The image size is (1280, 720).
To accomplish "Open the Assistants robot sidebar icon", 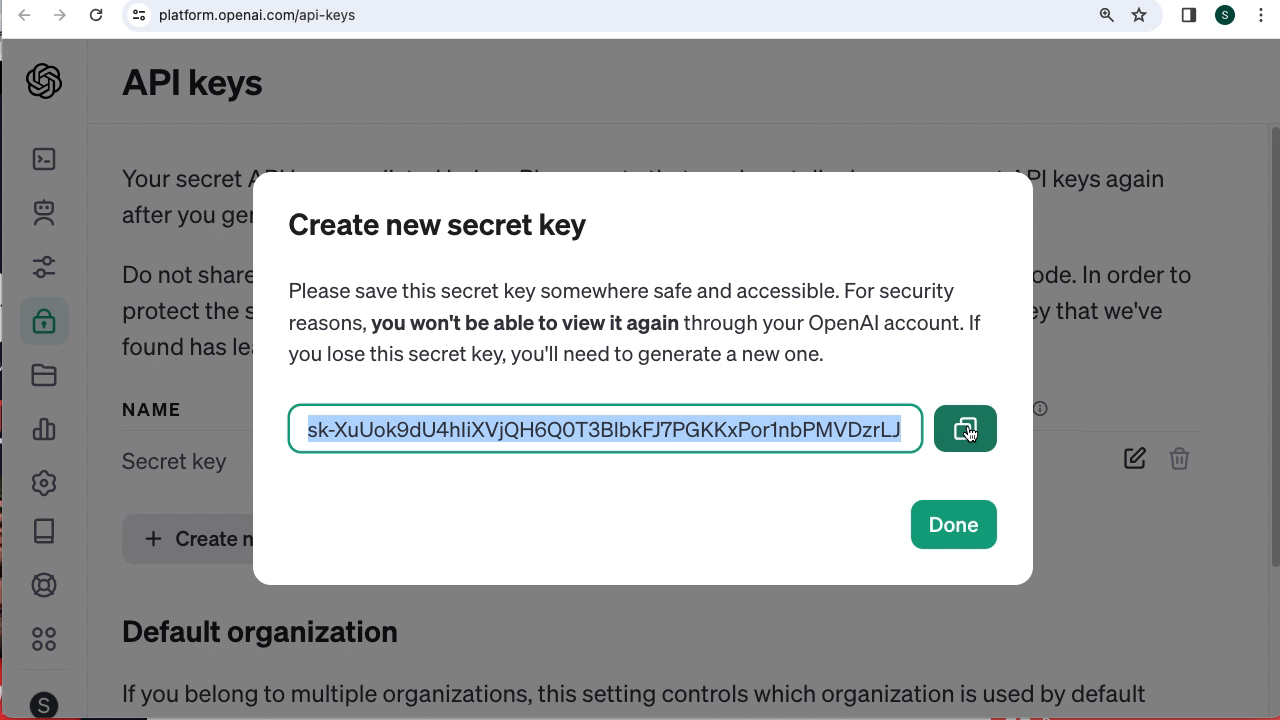I will click(44, 213).
